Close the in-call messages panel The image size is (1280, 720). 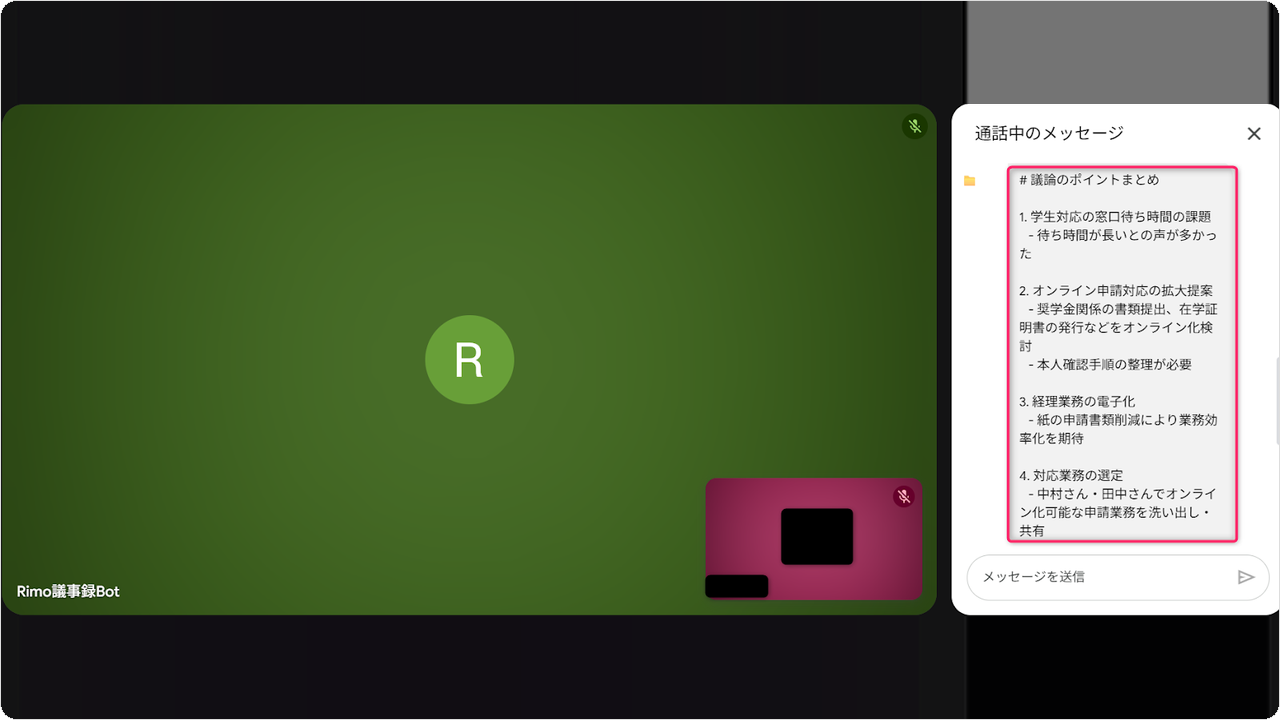tap(1254, 134)
